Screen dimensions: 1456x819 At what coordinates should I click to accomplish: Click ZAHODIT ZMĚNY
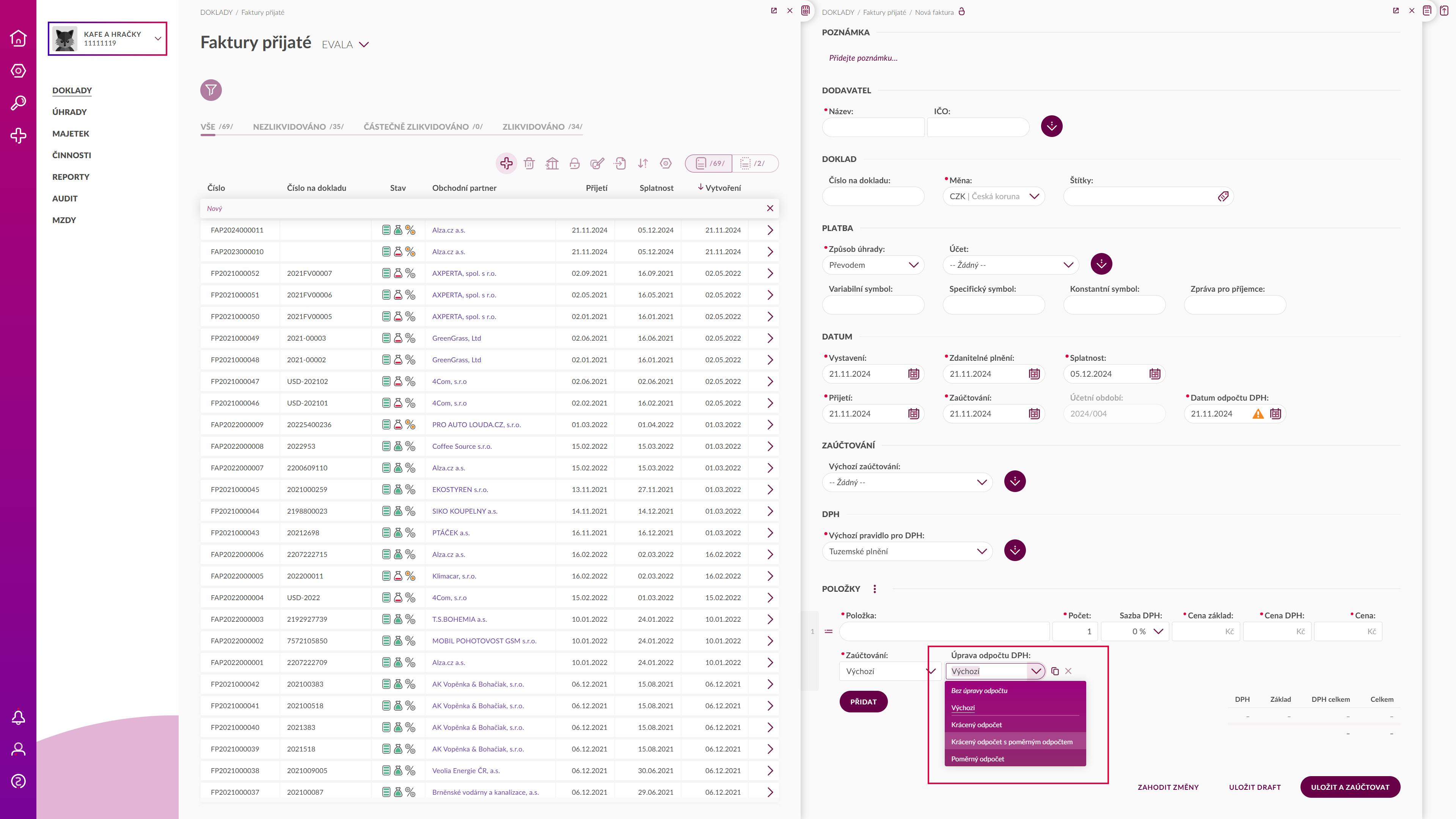[x=1168, y=788]
